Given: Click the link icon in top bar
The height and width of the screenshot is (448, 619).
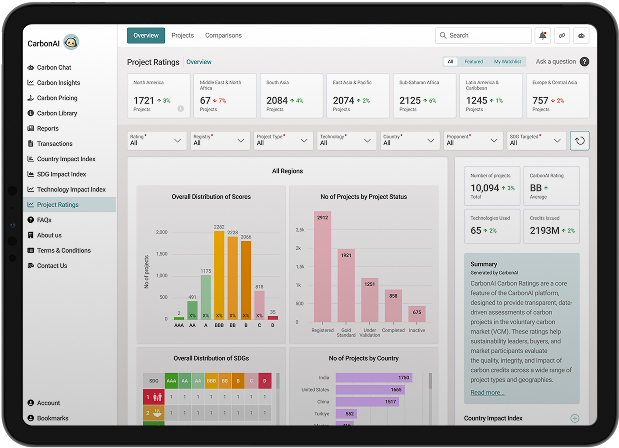Looking at the screenshot, I should tap(562, 35).
